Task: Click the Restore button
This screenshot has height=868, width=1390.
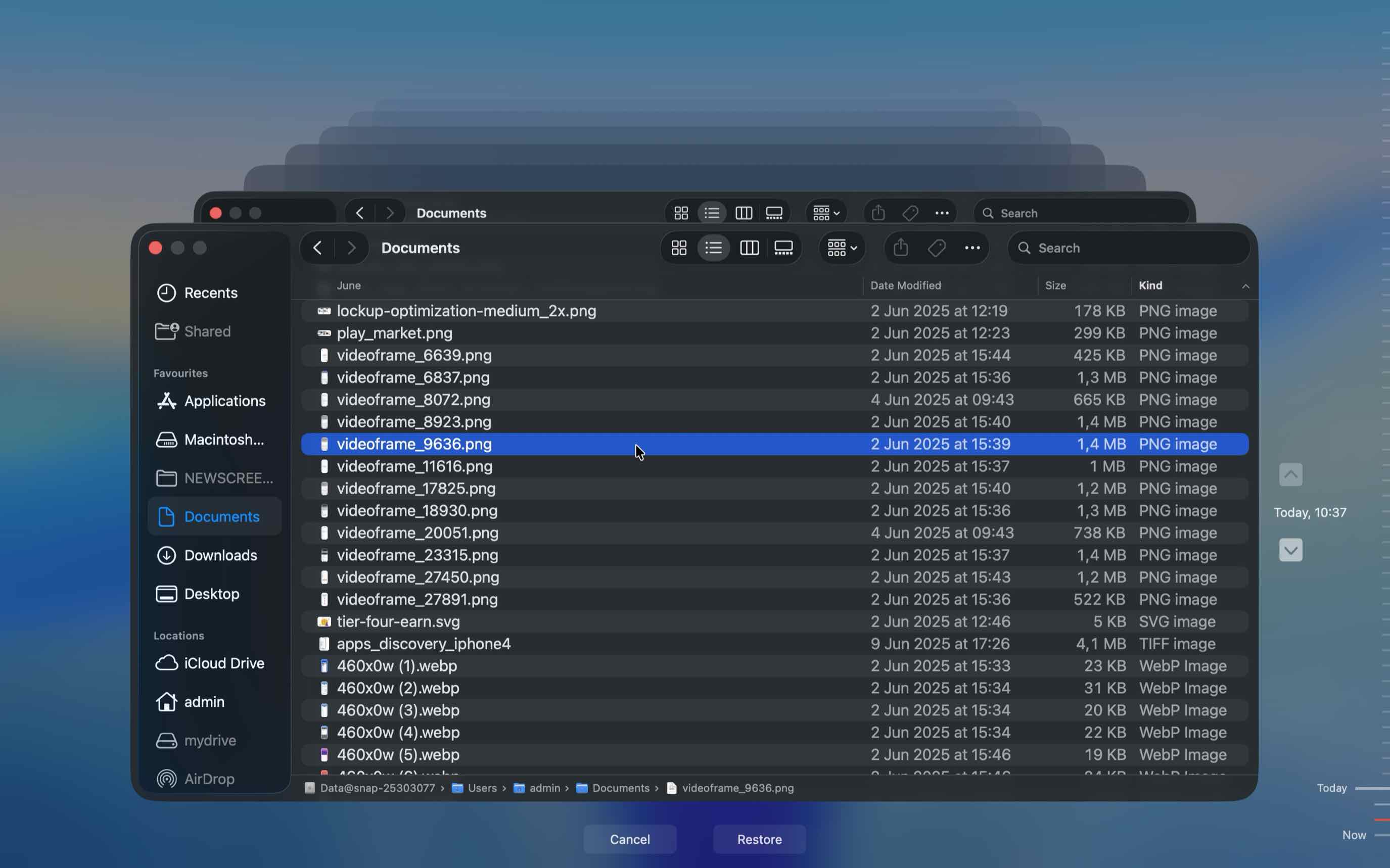Action: point(759,839)
